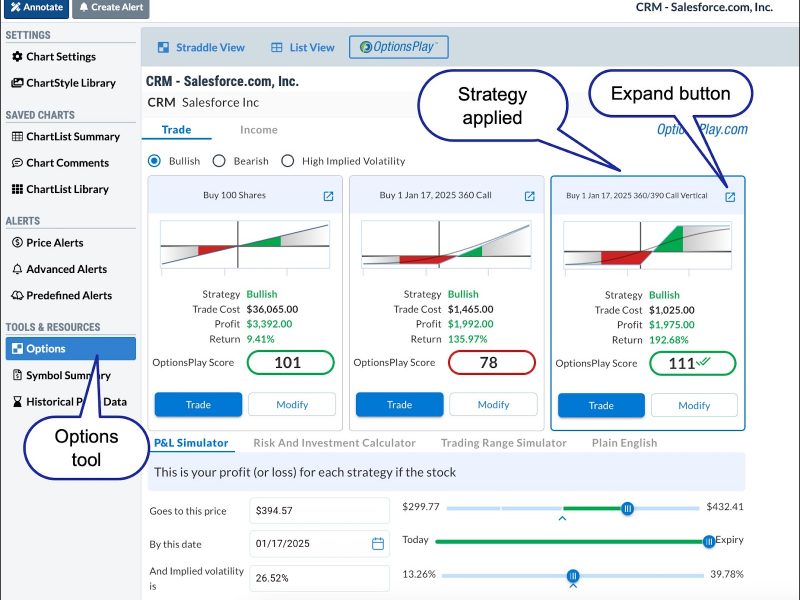Click the $1,992.00 profit value
This screenshot has height=600, width=800.
click(x=471, y=324)
